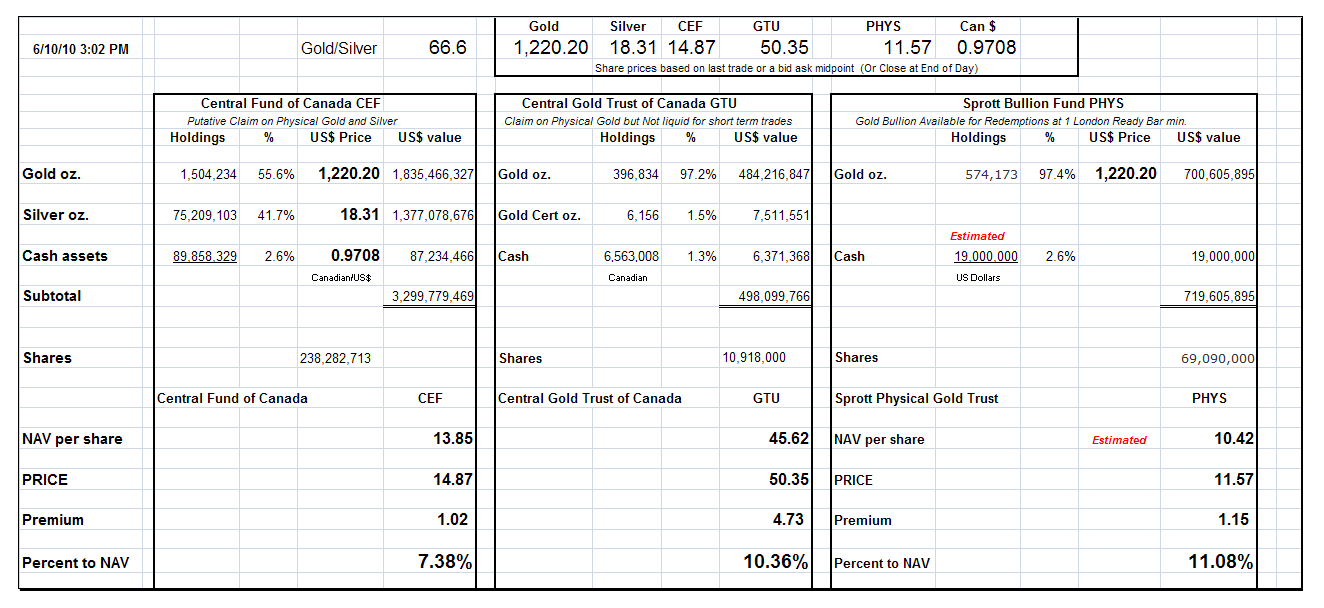This screenshot has width=1324, height=608.
Task: Select GTU cash holdings 6,563,008
Action: coord(631,257)
